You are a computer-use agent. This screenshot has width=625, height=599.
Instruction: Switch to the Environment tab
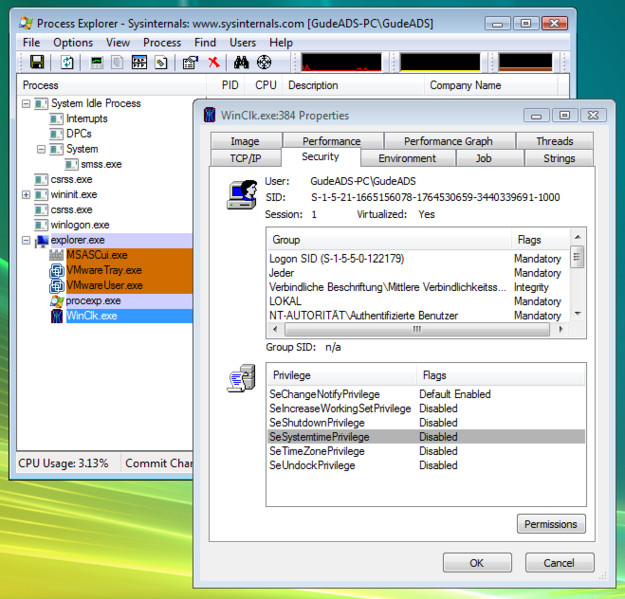tap(407, 158)
